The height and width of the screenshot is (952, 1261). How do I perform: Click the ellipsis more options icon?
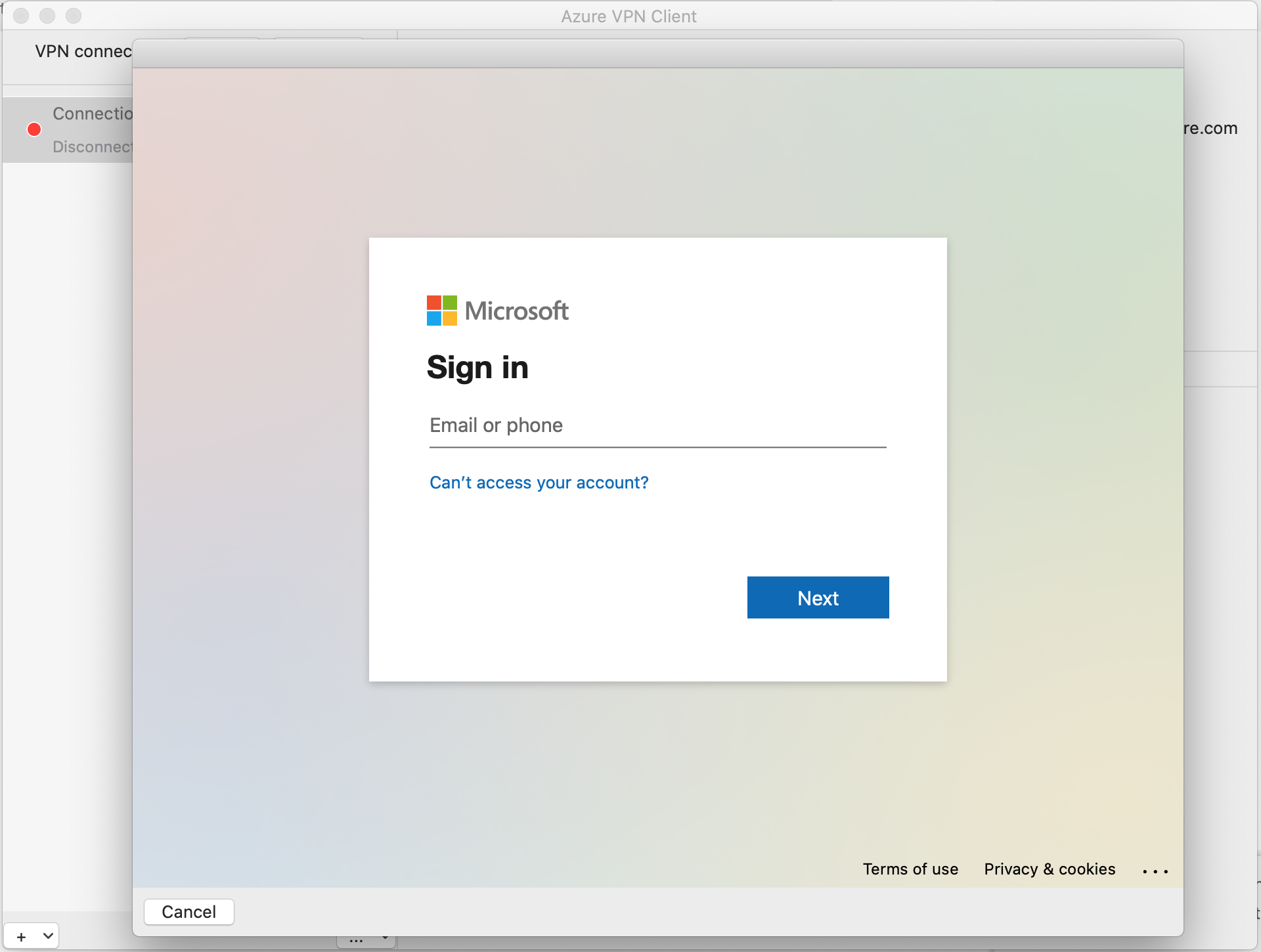(1155, 869)
